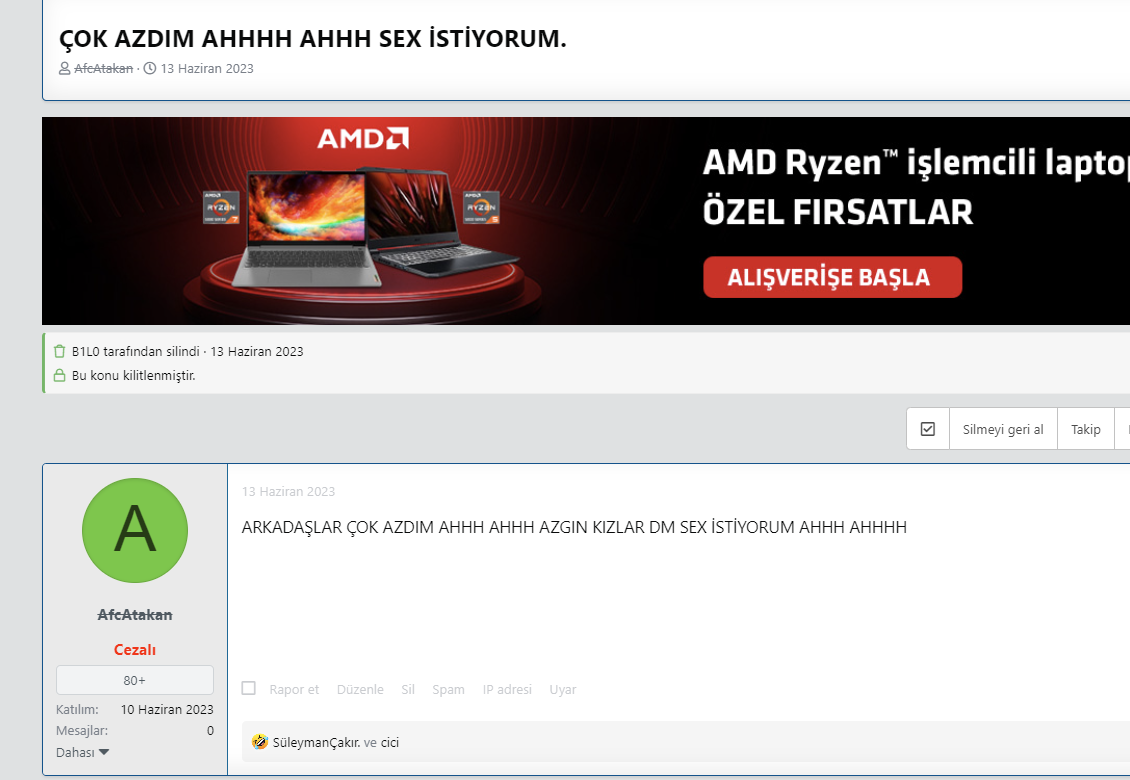Screen dimensions: 1130x780
Task: Select Düzenle to edit the post
Action: pos(360,689)
